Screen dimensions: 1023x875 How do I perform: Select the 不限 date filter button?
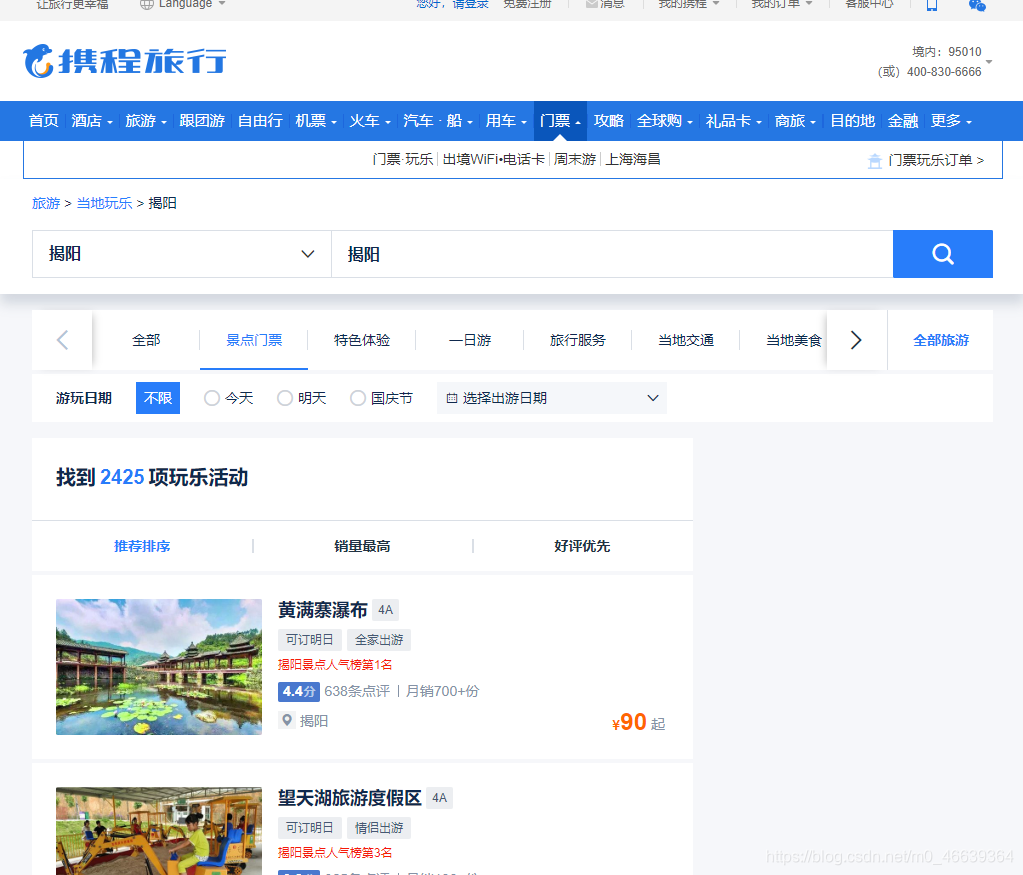pyautogui.click(x=158, y=398)
